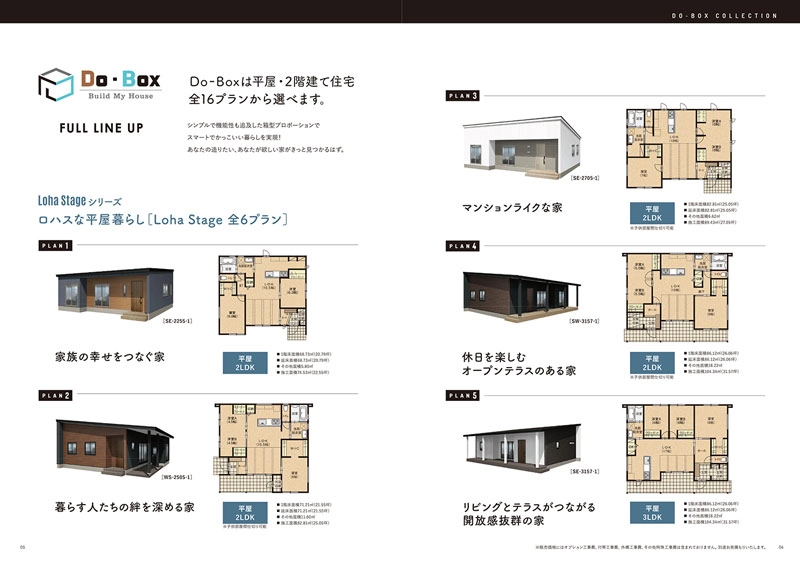Click the intro line "スマートでかっこいい暮らしを実現!"
The height and width of the screenshot is (566, 800).
tap(234, 137)
